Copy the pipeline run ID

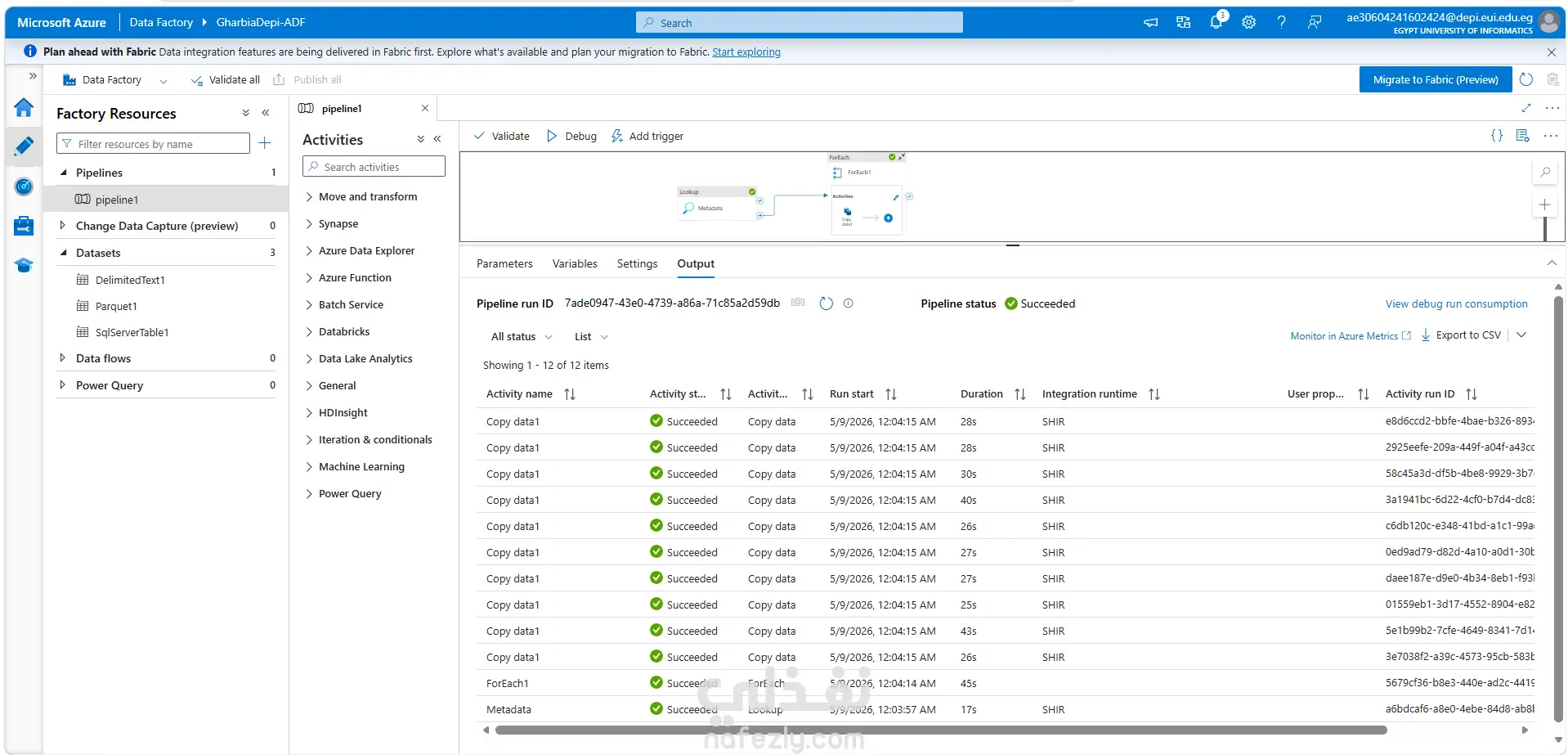tap(798, 303)
